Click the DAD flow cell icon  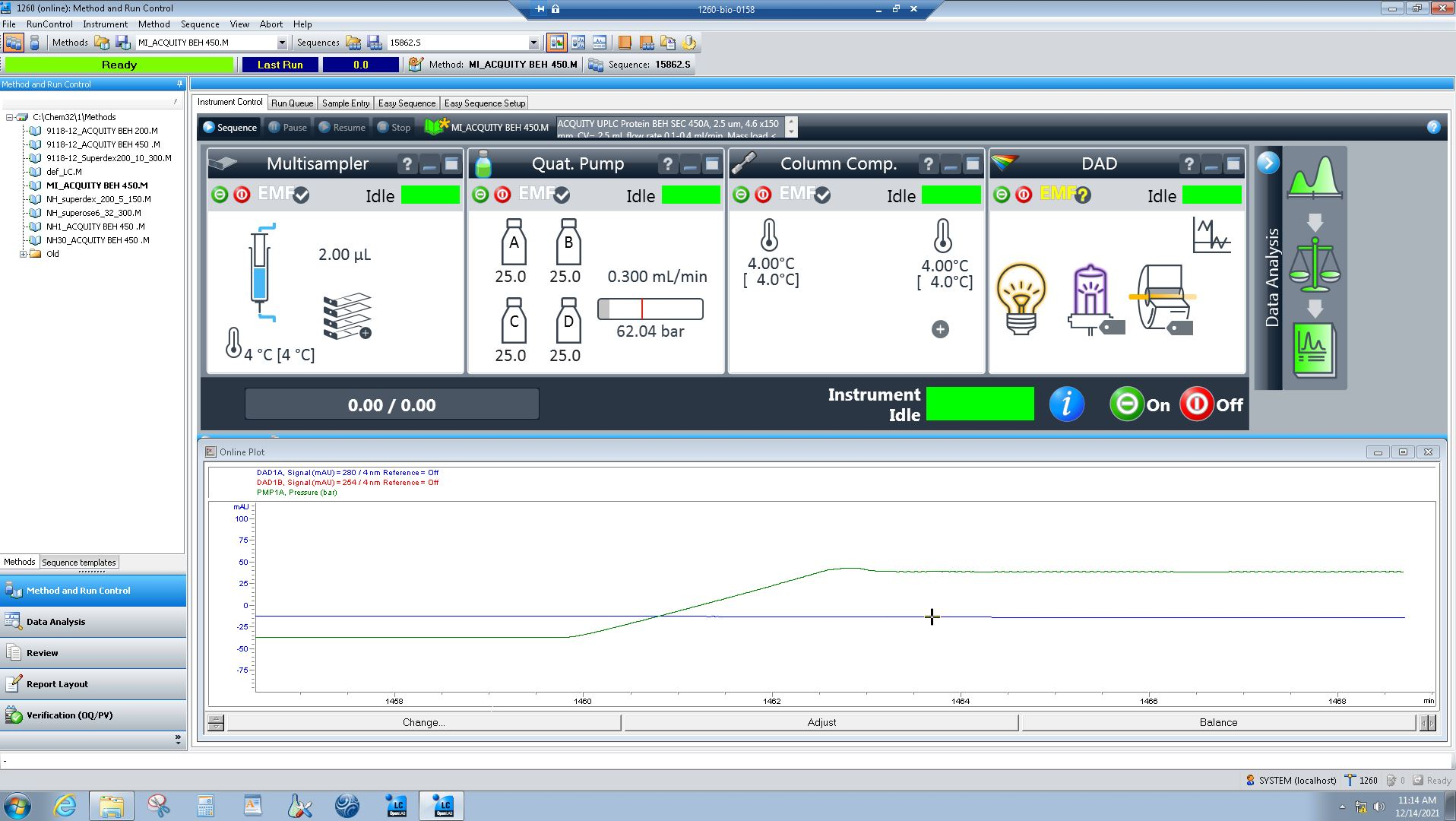1163,298
